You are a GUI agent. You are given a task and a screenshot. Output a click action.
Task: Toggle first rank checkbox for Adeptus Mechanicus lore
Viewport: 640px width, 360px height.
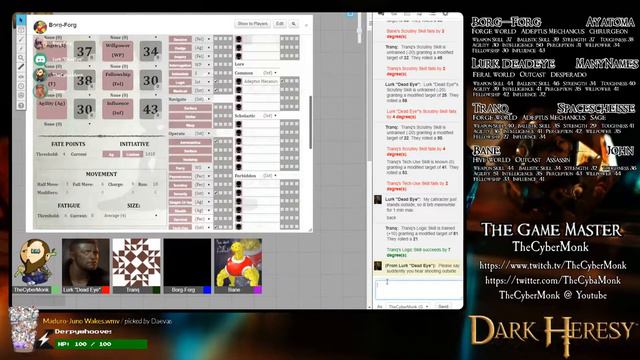coord(282,81)
